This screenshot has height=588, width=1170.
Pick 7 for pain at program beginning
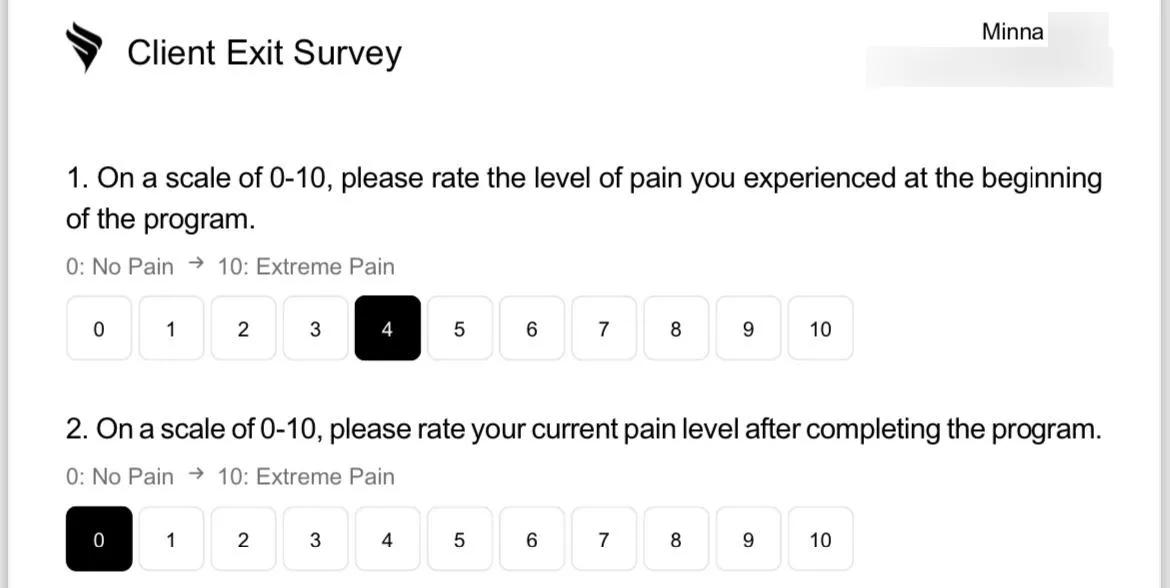point(604,328)
